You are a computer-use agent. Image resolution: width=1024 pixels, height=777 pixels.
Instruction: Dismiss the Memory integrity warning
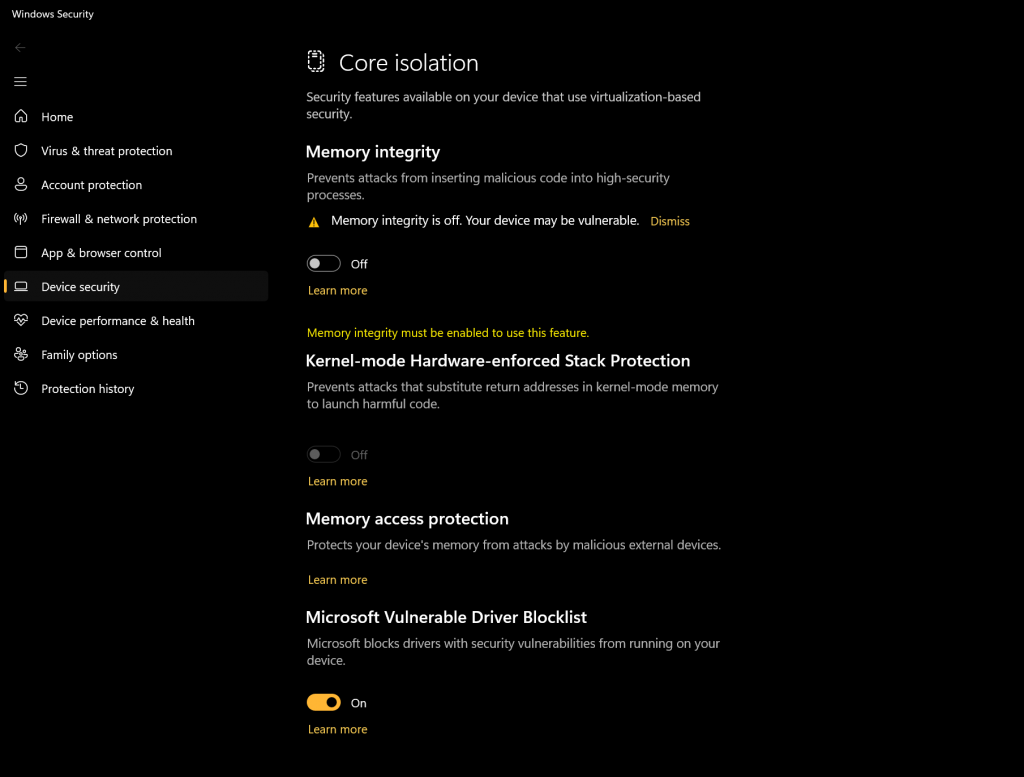point(670,221)
